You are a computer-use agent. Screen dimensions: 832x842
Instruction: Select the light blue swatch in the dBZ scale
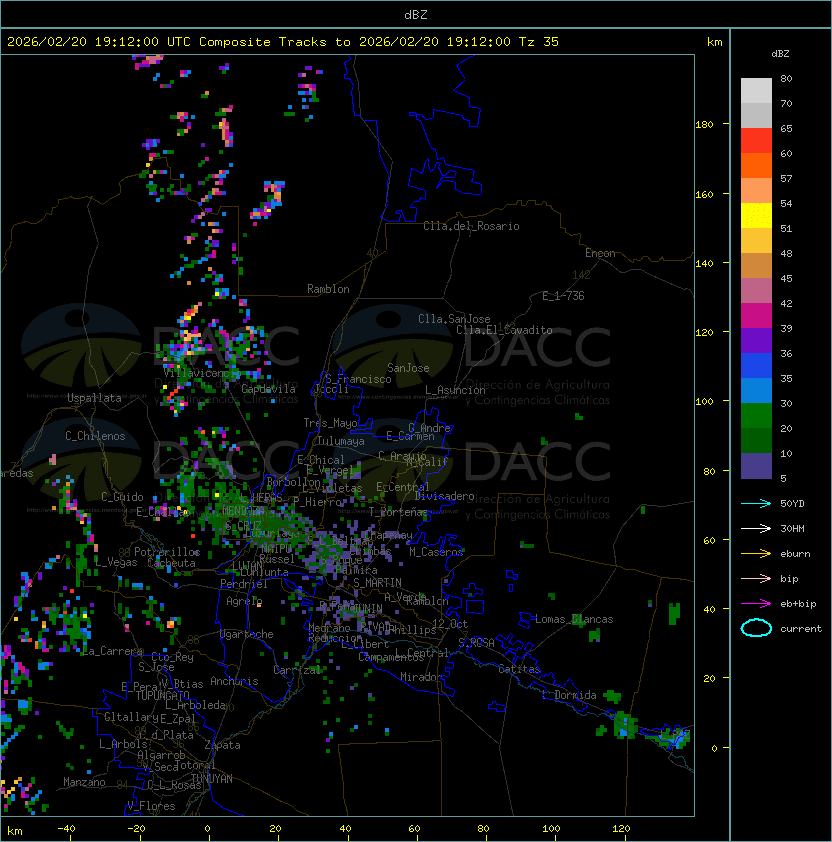click(x=756, y=390)
